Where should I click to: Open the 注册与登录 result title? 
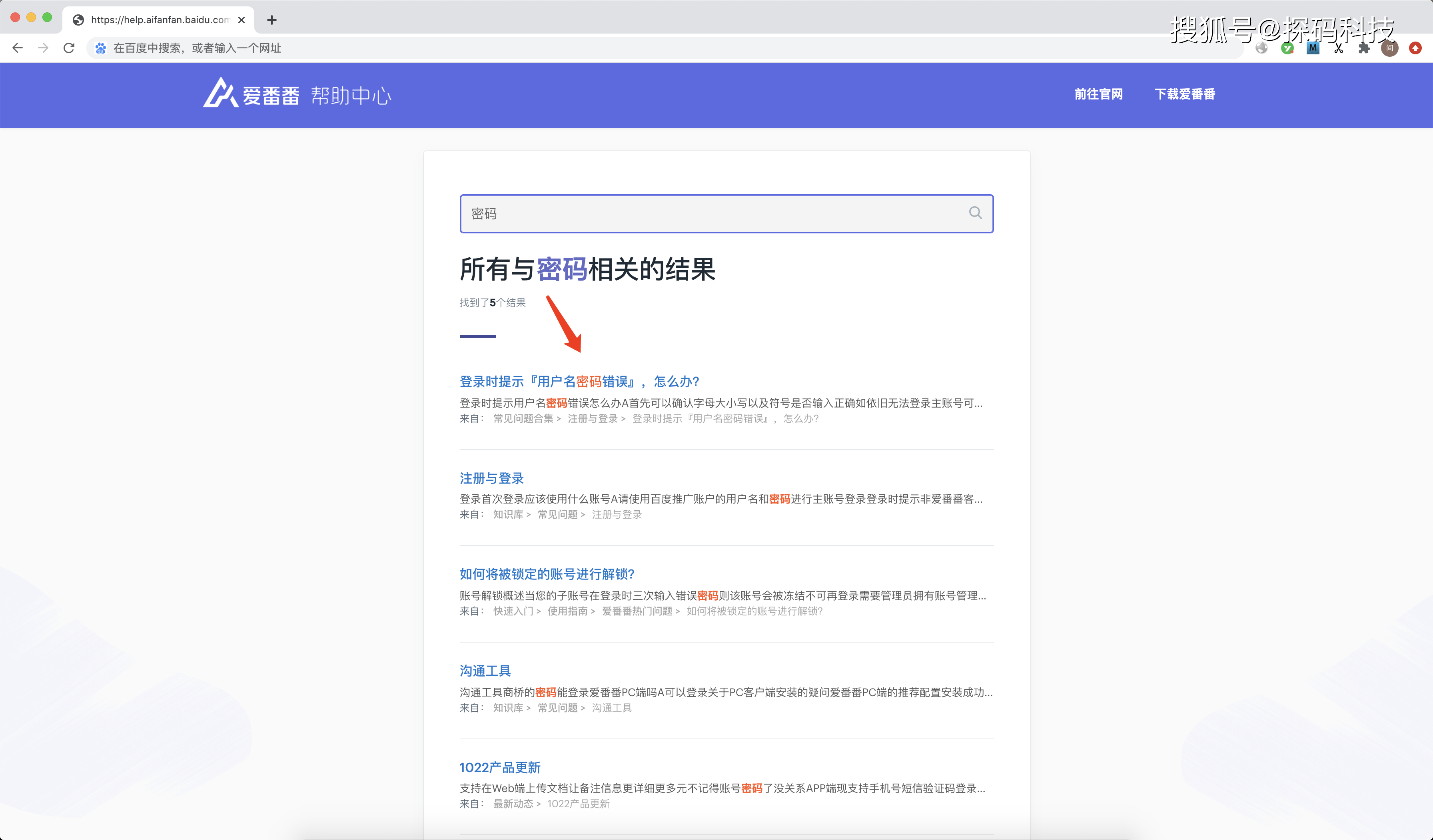pyautogui.click(x=492, y=478)
